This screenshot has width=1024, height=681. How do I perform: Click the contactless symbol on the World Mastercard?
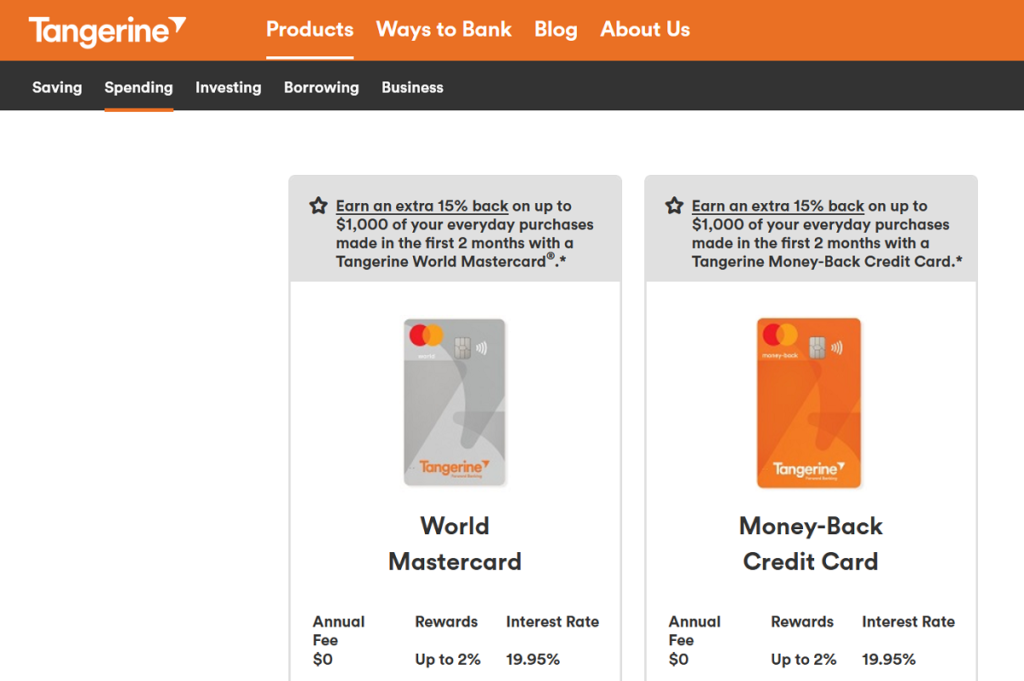coord(484,347)
